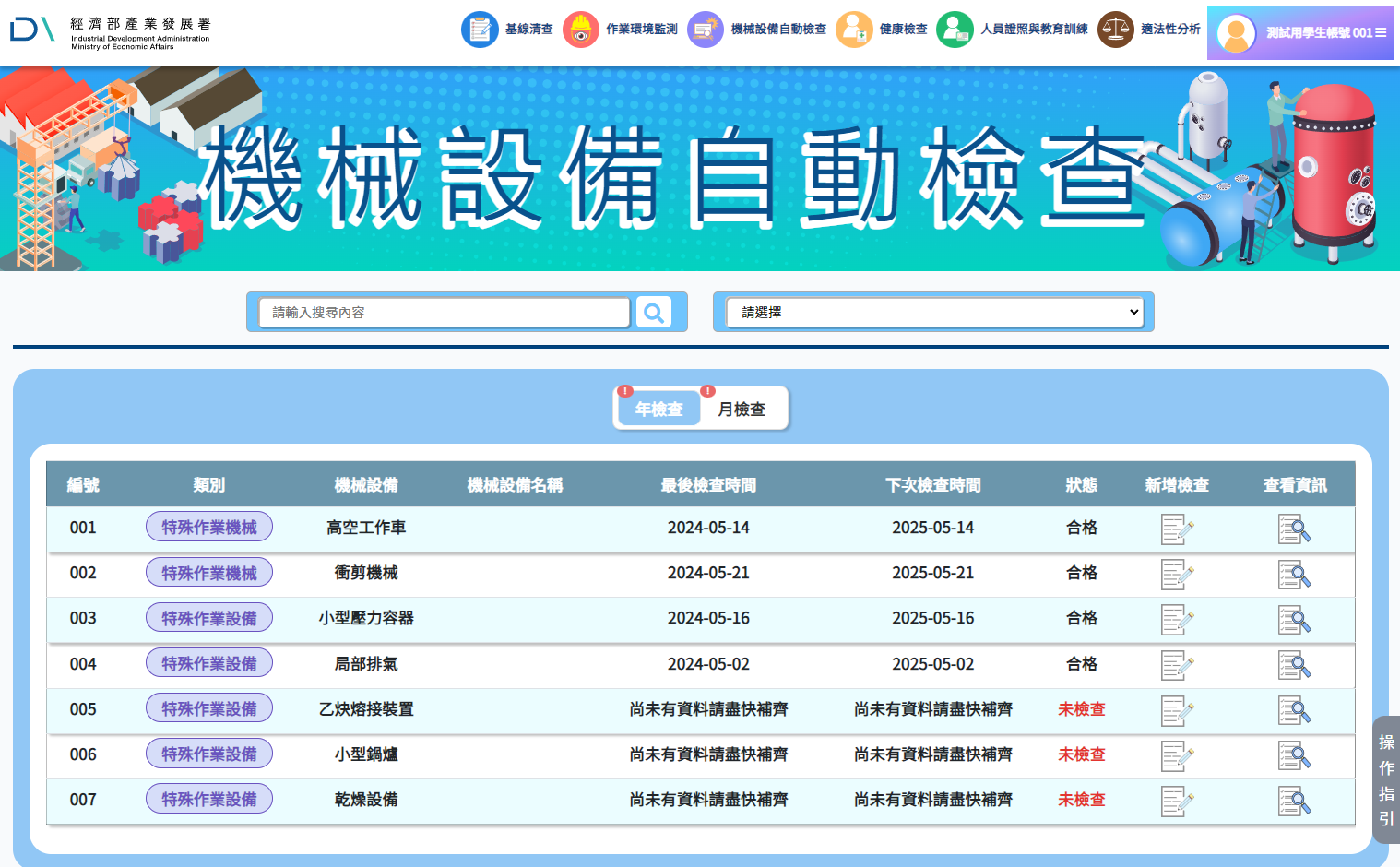Click the 下次檢查時間 column header
1400x867 pixels.
point(933,485)
